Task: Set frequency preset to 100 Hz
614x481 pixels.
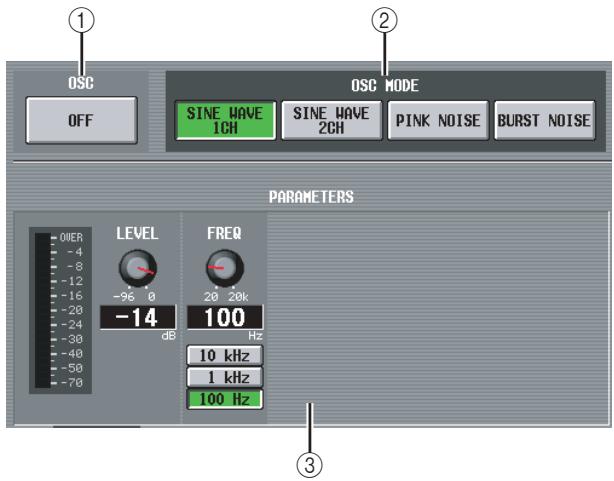Action: [225, 399]
